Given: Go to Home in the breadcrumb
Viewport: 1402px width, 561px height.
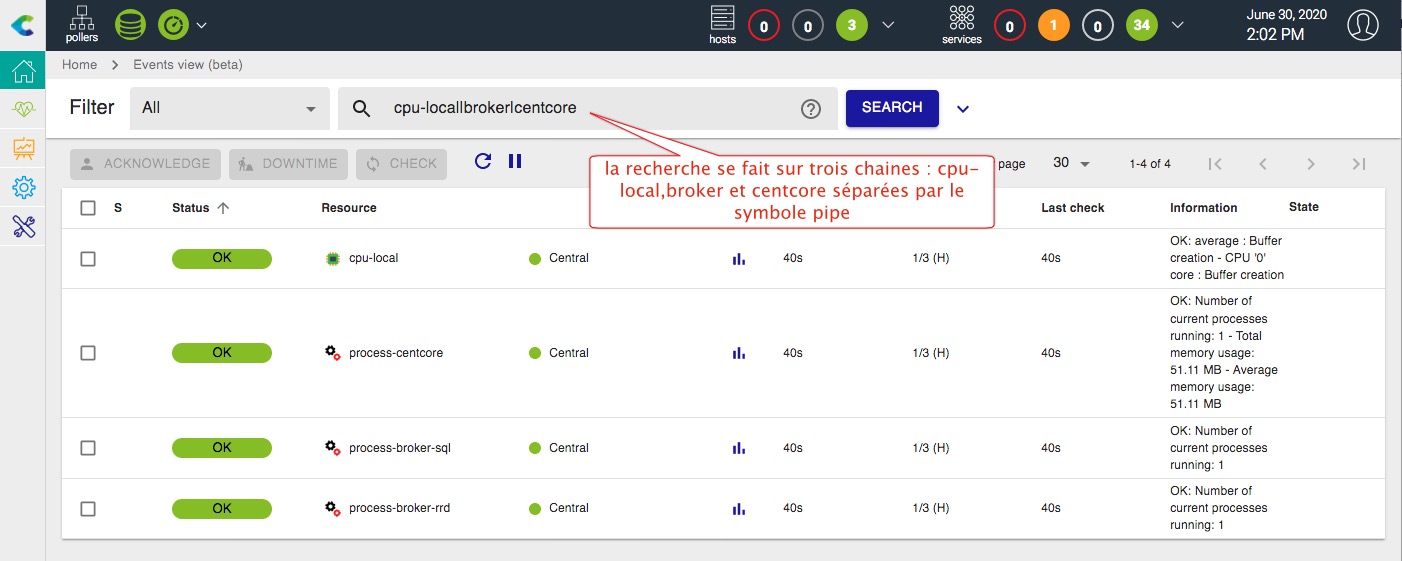Looking at the screenshot, I should coord(79,65).
